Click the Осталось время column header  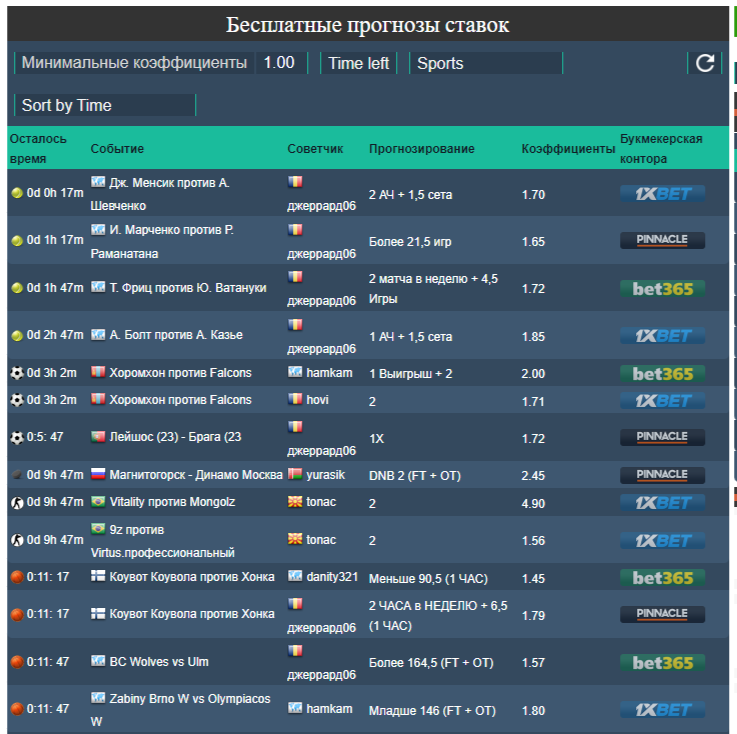tap(38, 148)
